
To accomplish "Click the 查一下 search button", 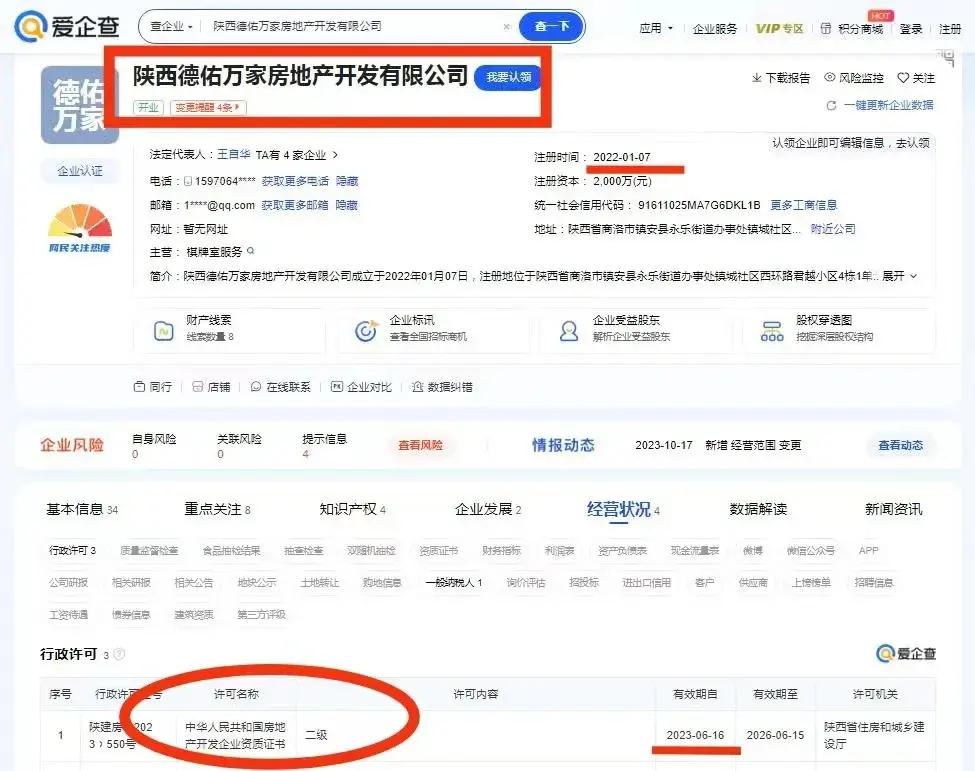I will (x=552, y=26).
